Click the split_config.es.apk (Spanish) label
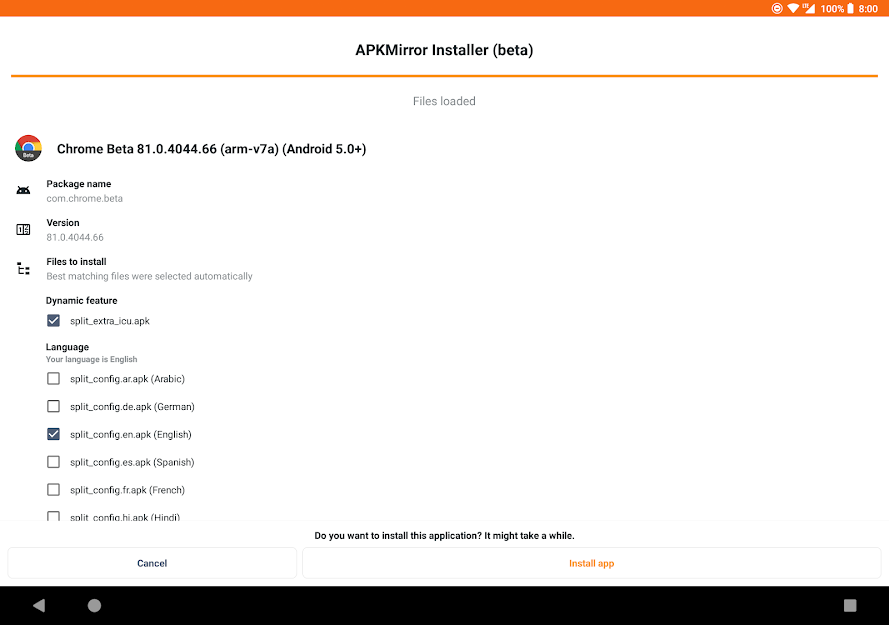The image size is (889, 625). [x=132, y=462]
